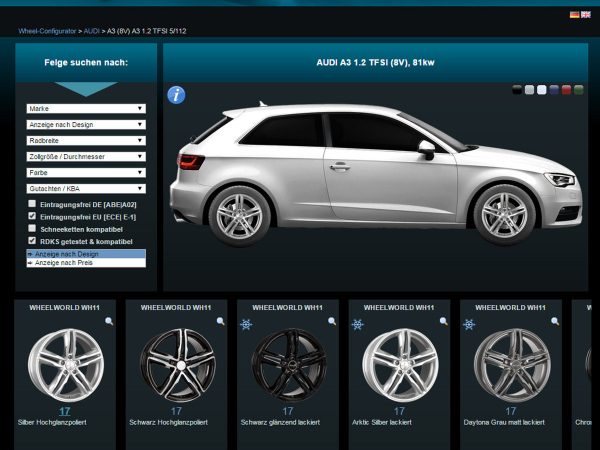Choose red car color swatch
The image size is (600, 450).
tap(566, 90)
